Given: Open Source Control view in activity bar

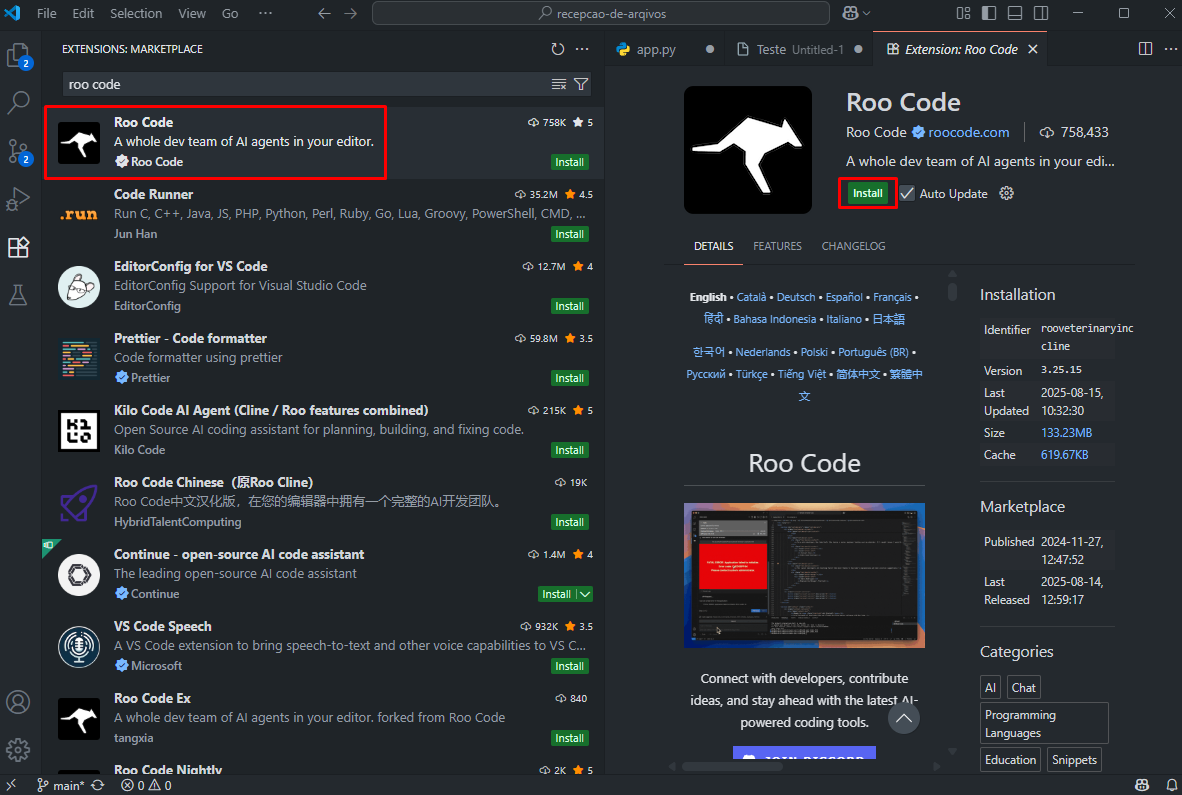Looking at the screenshot, I should click(19, 151).
